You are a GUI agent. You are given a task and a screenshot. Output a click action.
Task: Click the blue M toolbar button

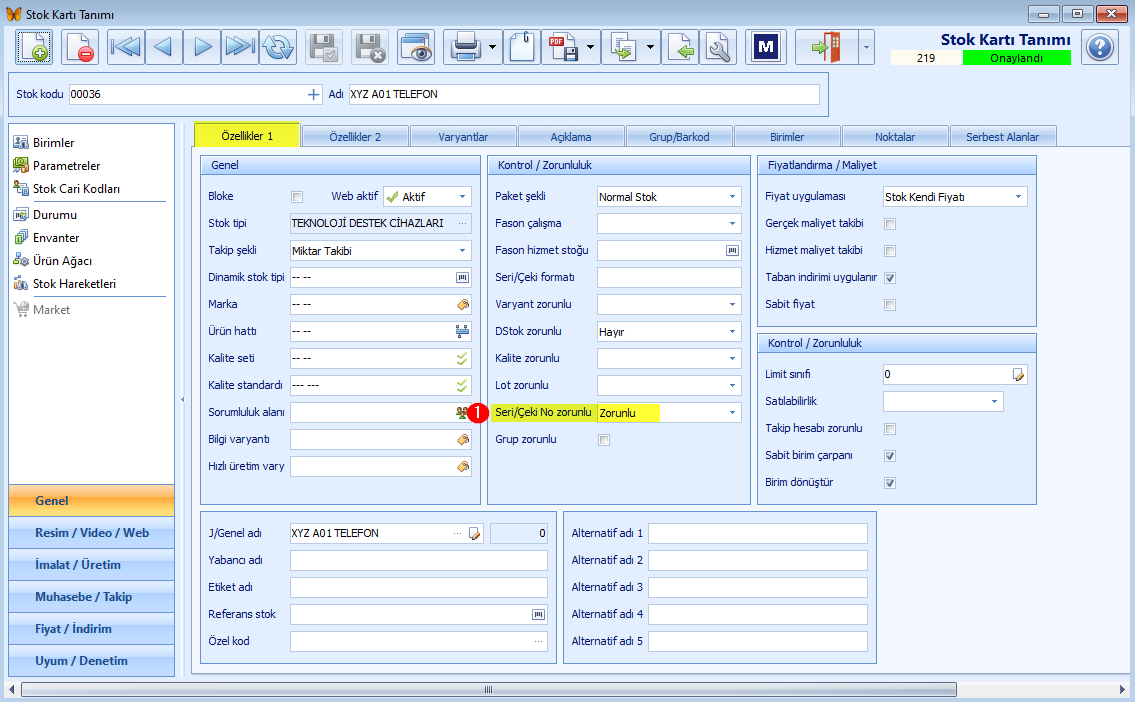[x=765, y=48]
